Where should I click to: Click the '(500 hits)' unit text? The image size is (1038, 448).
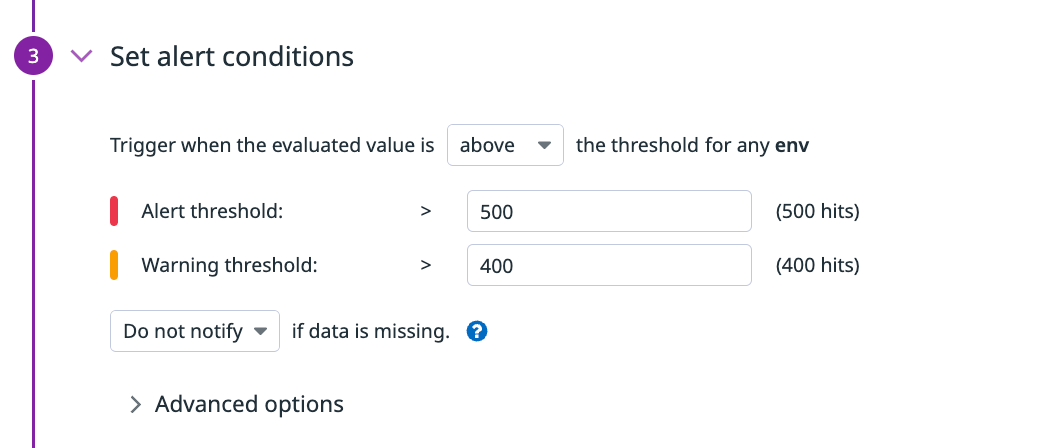click(818, 212)
